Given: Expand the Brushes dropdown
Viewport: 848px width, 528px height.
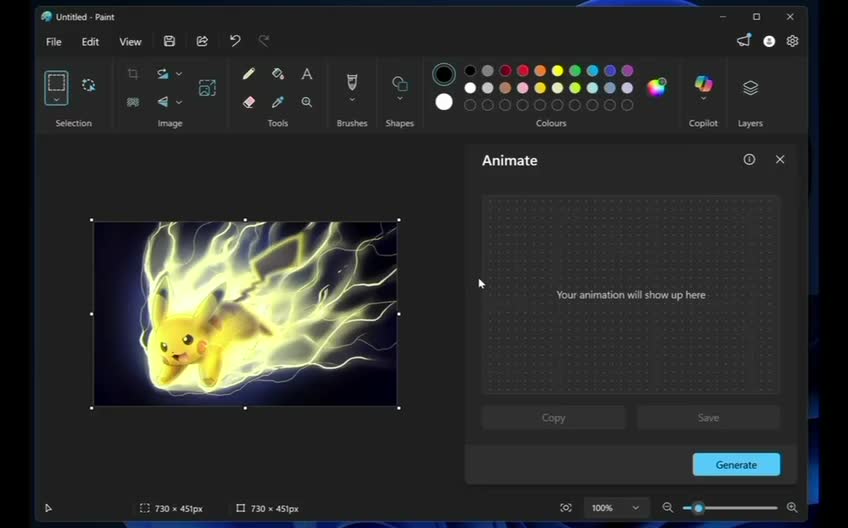Looking at the screenshot, I should [x=352, y=100].
